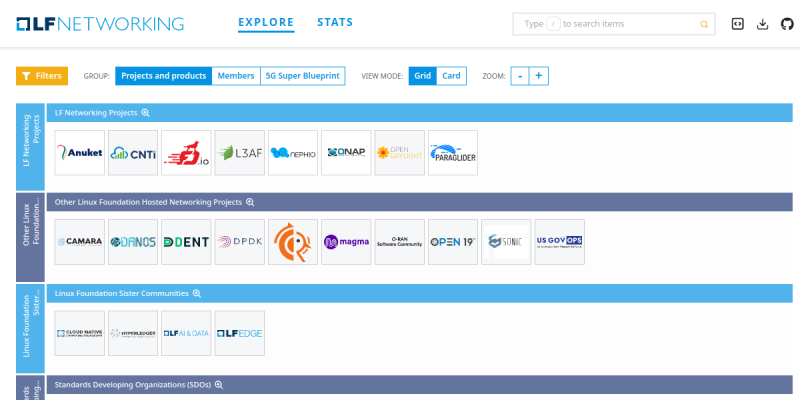This screenshot has width=800, height=400.
Task: Open the Filters panel
Action: (42, 76)
